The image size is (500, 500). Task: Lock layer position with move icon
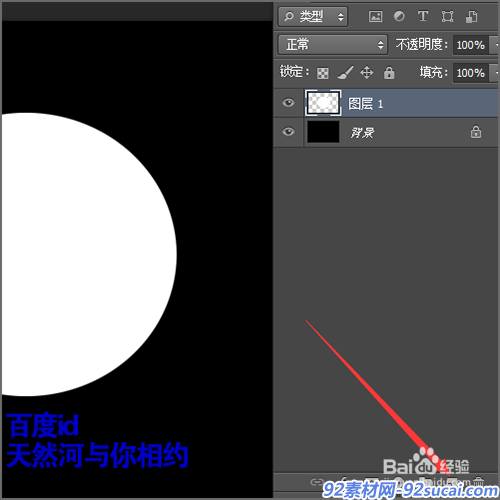pyautogui.click(x=366, y=72)
